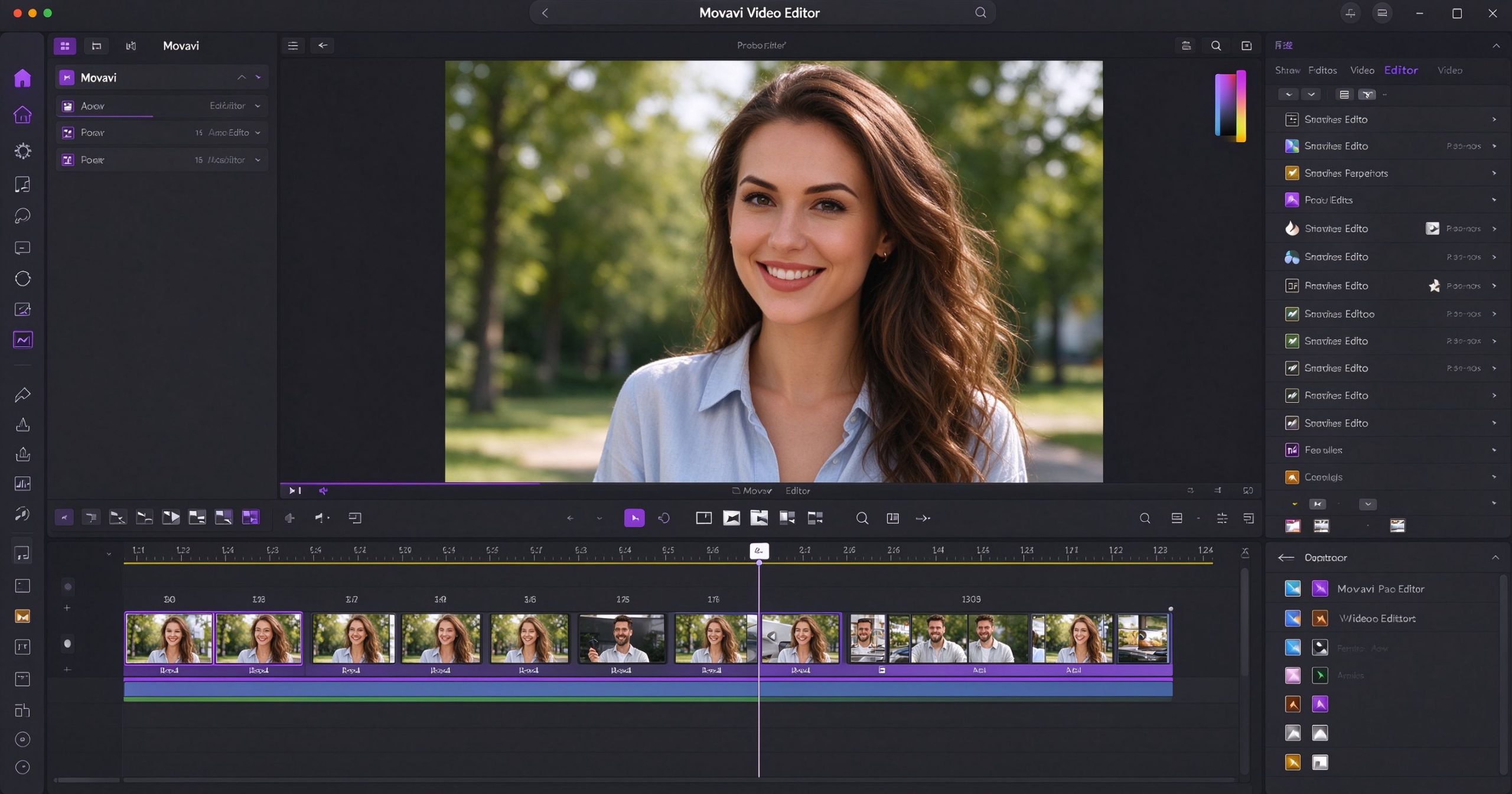The image size is (1512, 794).
Task: Click the filled home icon in left sidebar
Action: click(22, 78)
